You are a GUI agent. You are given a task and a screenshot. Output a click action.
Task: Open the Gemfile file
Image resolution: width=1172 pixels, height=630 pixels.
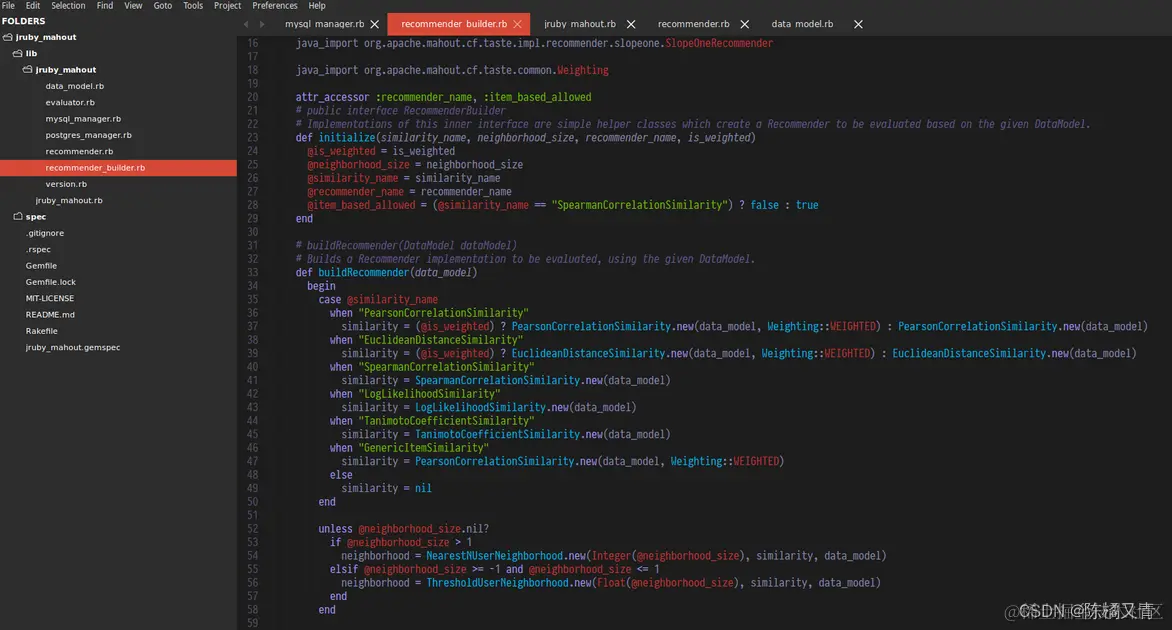41,266
